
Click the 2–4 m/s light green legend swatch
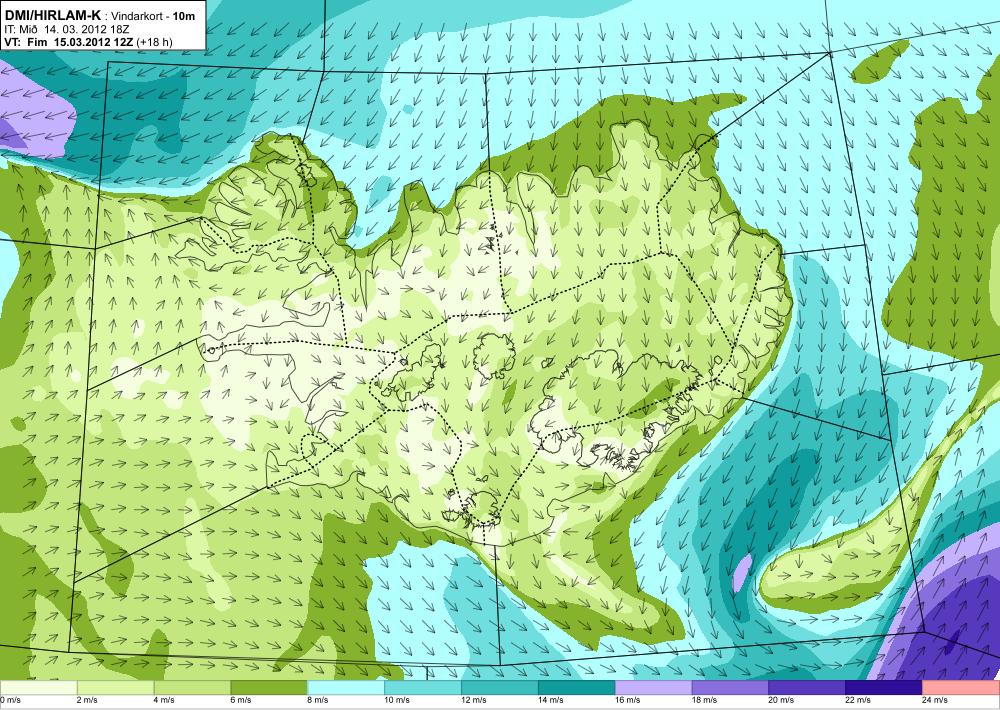(115, 688)
